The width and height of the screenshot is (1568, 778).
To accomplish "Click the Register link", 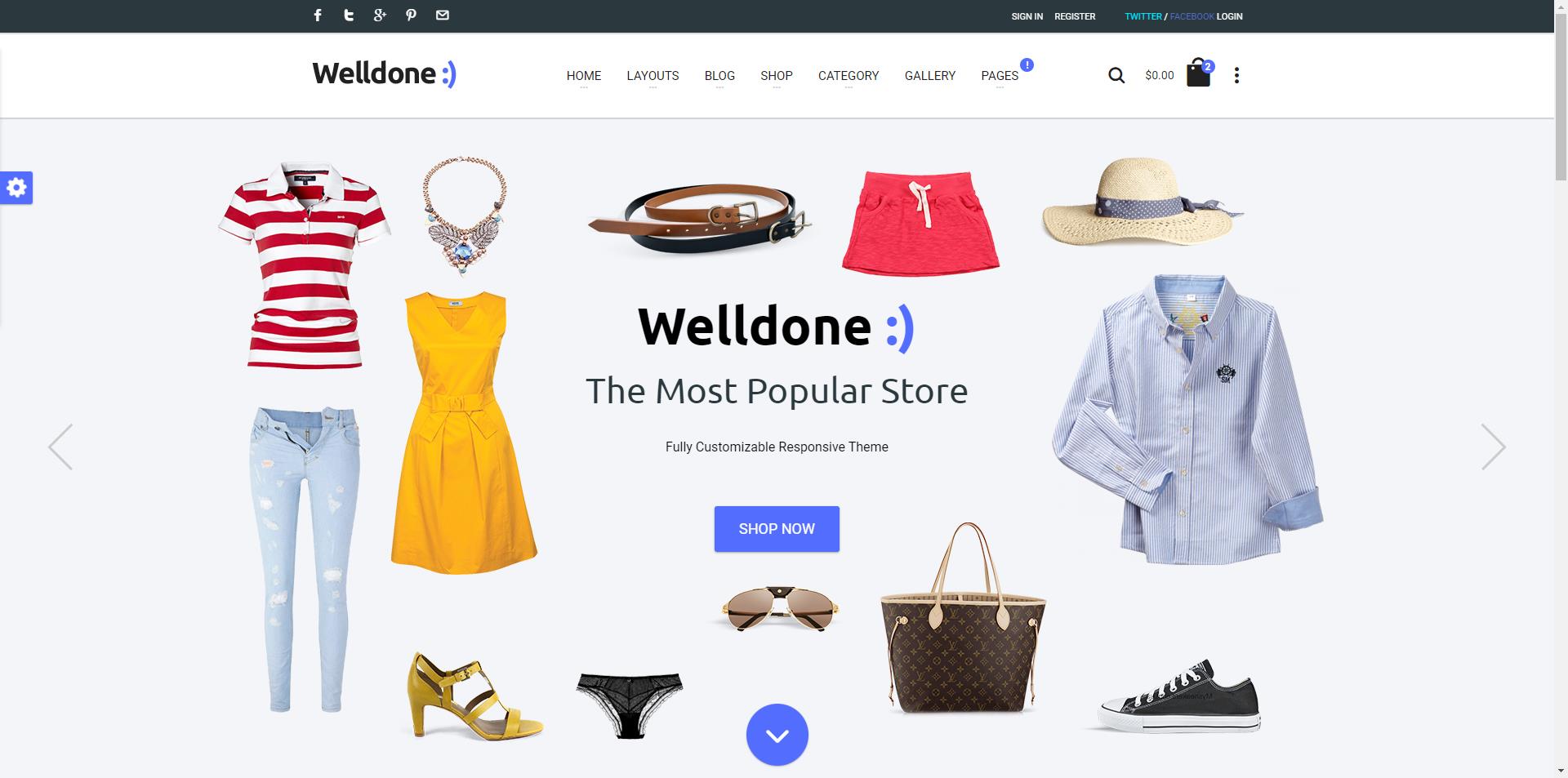I will 1075,16.
